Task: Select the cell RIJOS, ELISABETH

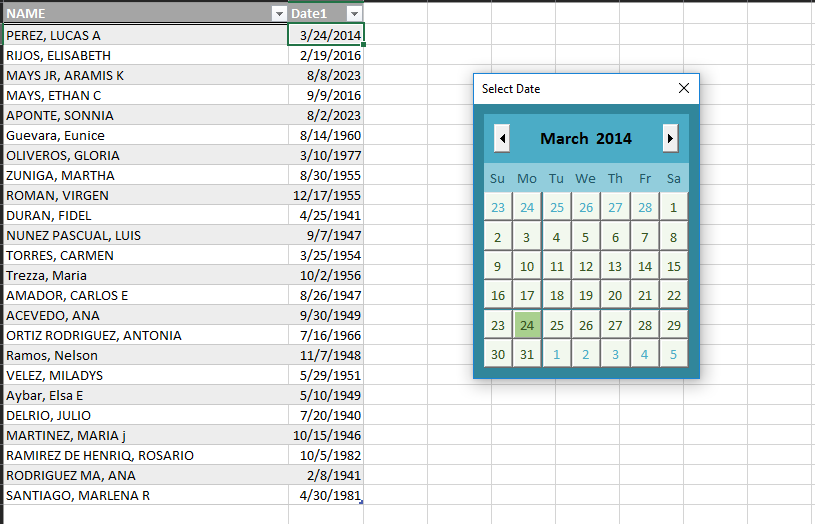Action: coord(146,55)
